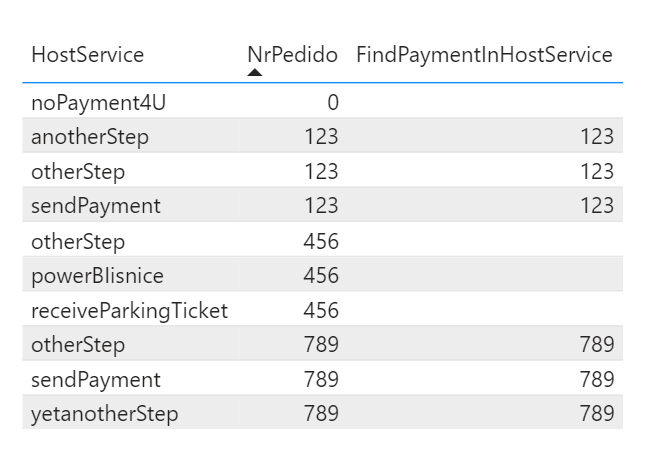Select the 0 value for noPayment4U
This screenshot has height=463, width=666.
(x=333, y=102)
